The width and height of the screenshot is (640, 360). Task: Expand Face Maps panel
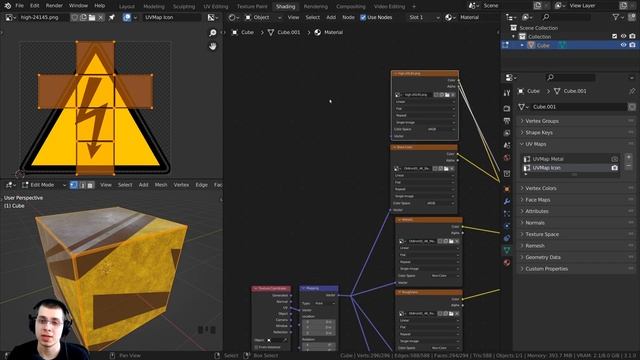pyautogui.click(x=576, y=200)
